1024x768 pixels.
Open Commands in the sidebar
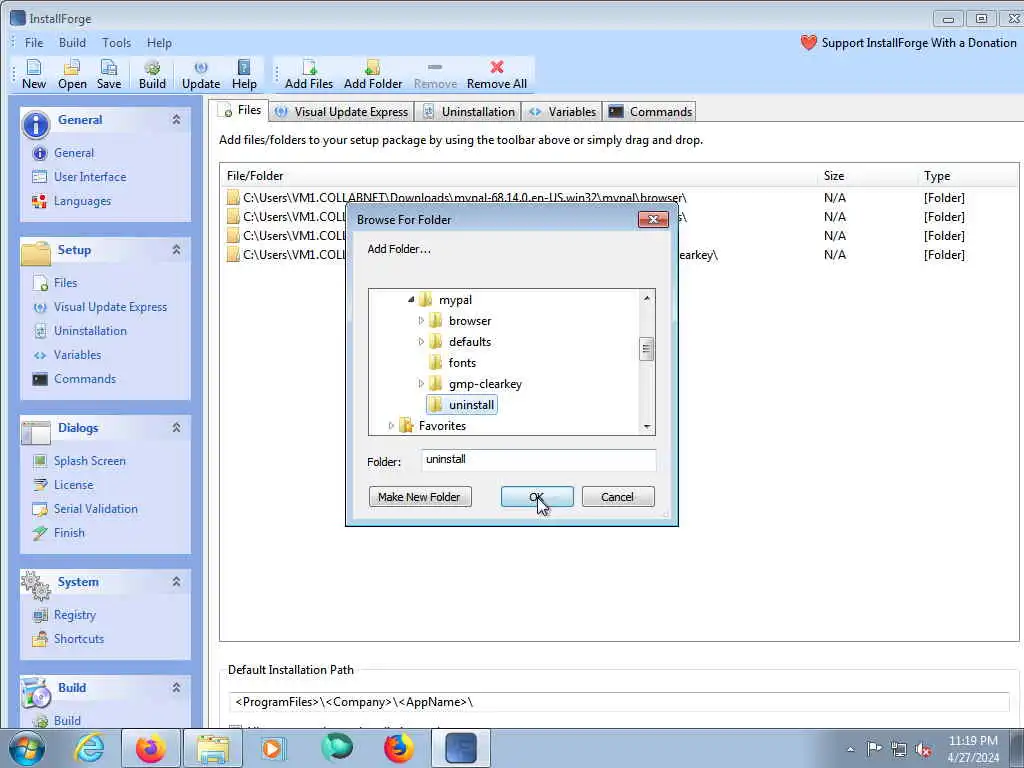click(x=85, y=379)
